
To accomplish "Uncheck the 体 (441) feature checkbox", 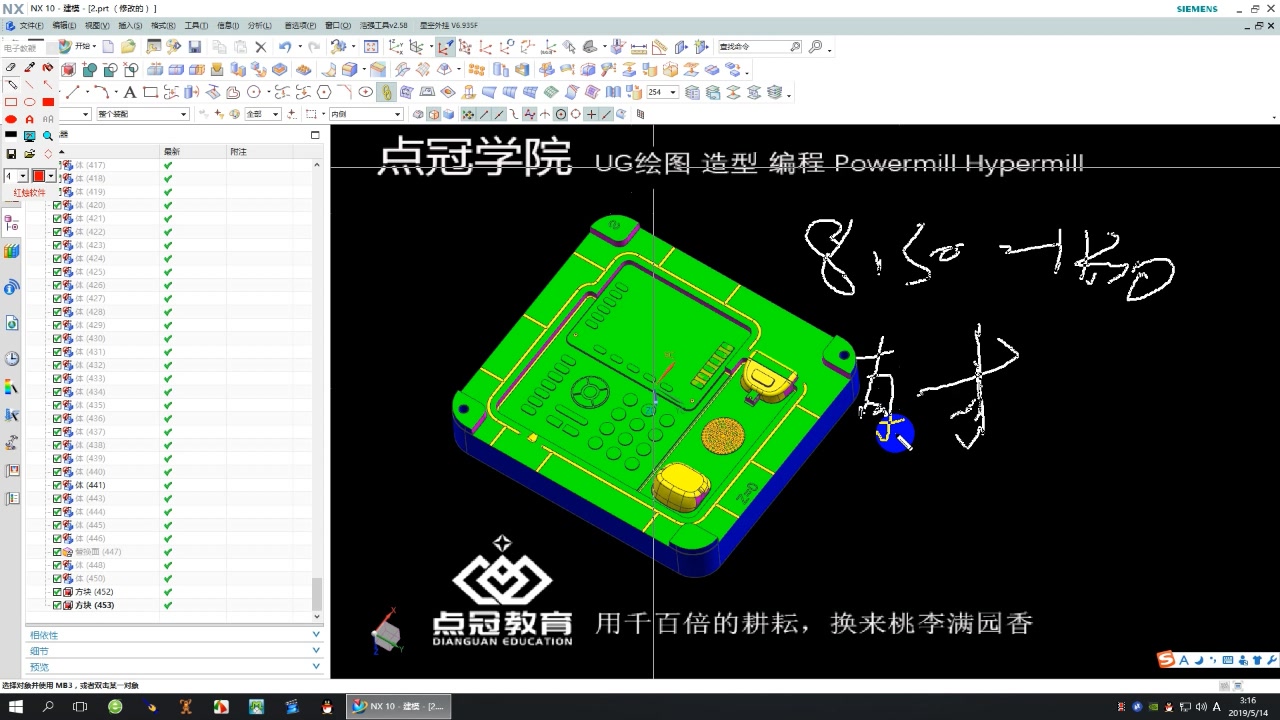I will (x=57, y=485).
